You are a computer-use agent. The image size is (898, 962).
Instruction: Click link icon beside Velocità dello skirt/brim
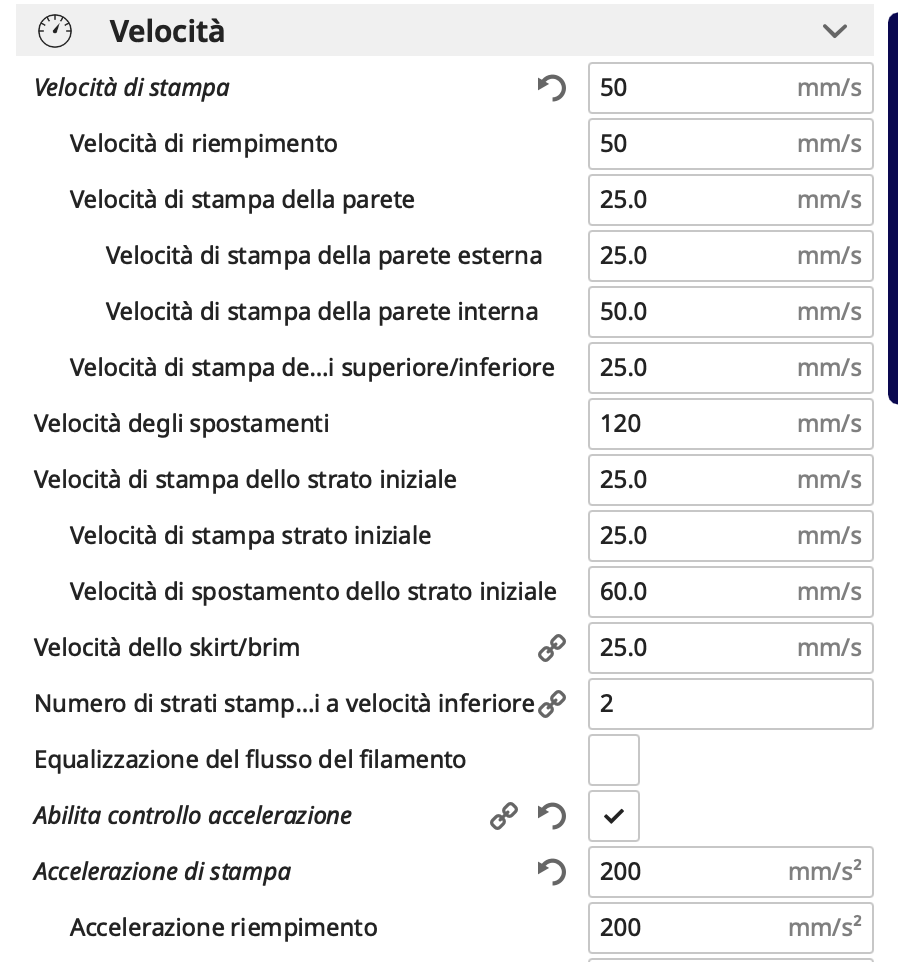pos(551,648)
